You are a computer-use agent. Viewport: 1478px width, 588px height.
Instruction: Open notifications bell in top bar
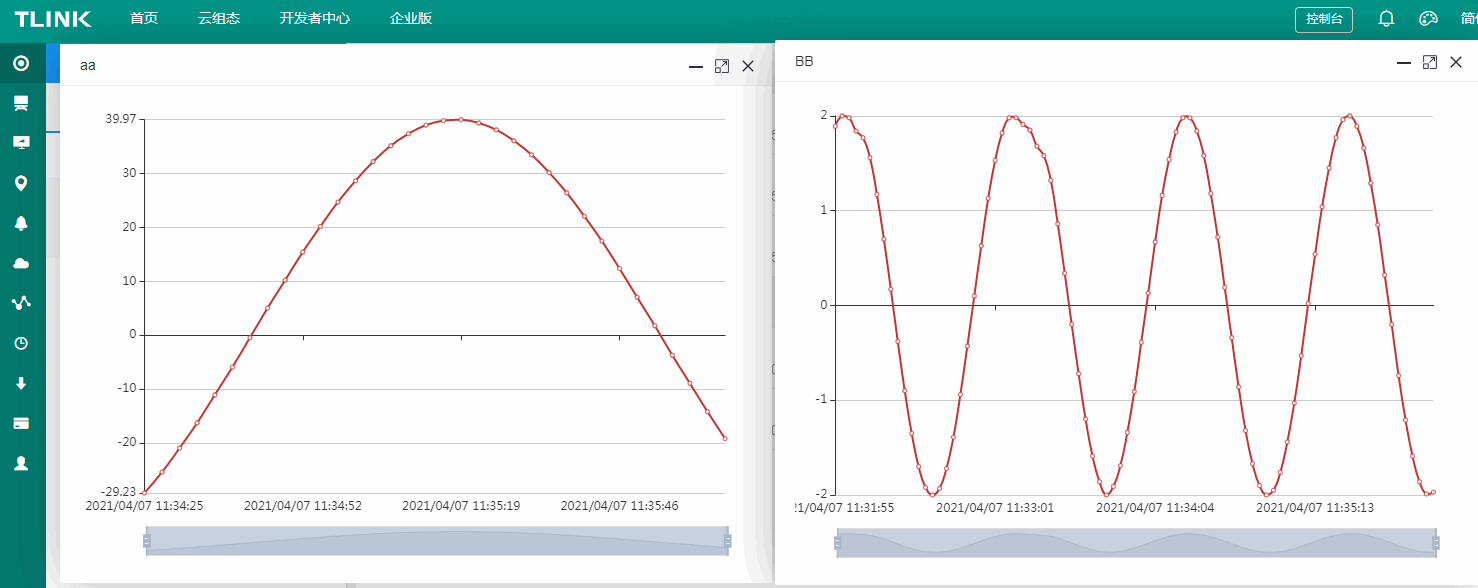click(1386, 19)
